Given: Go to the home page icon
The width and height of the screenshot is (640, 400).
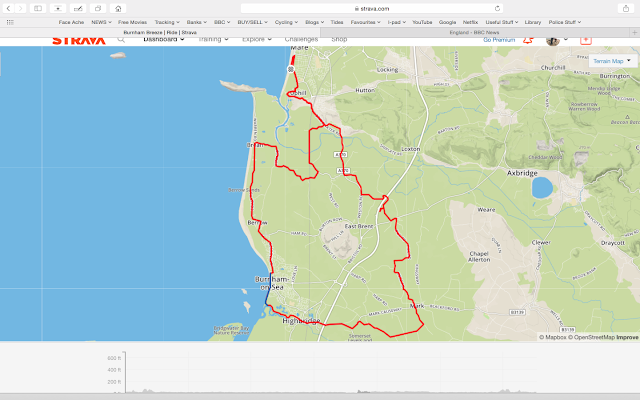Looking at the screenshot, I should [118, 8].
